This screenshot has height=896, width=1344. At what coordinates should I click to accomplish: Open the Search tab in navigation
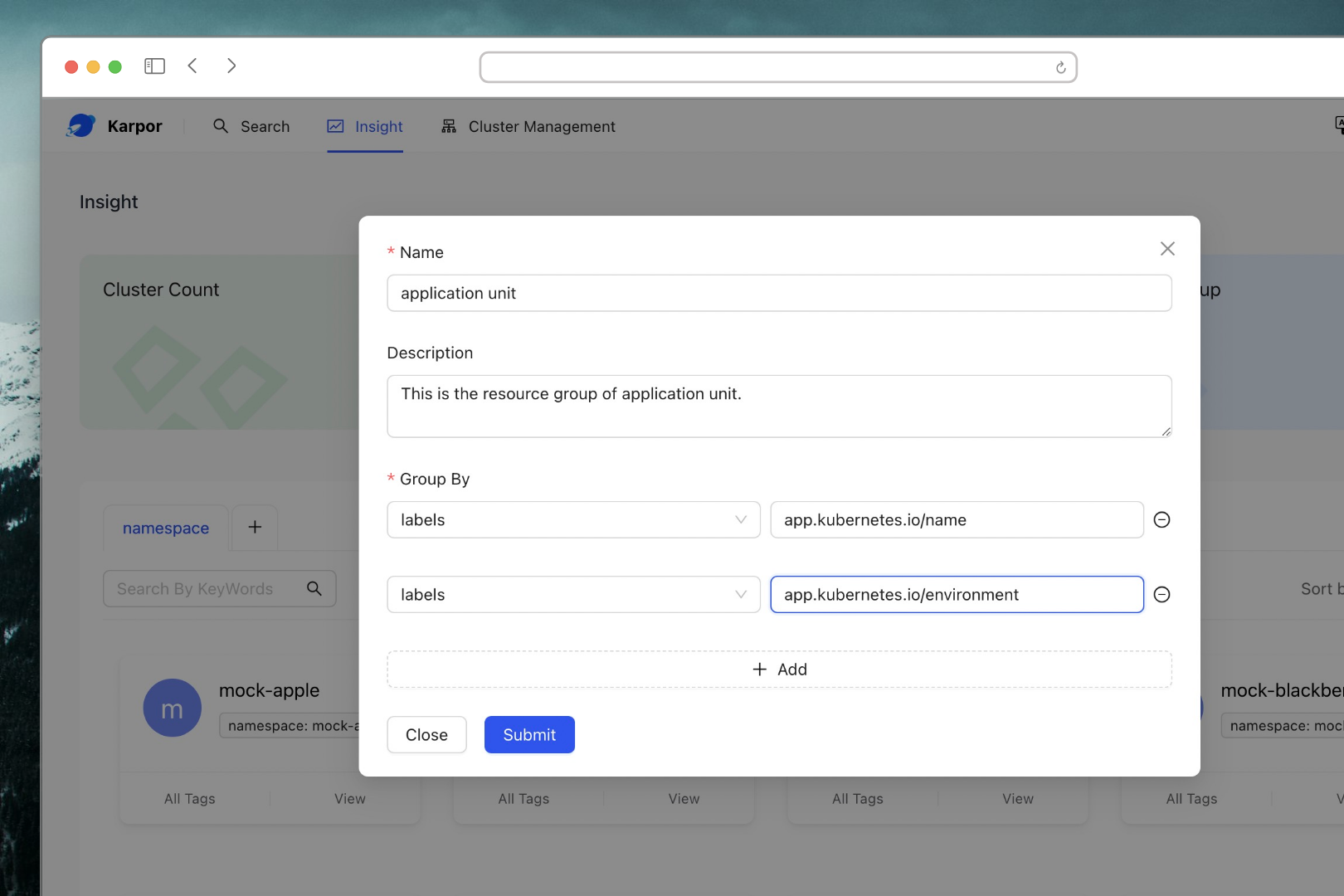[251, 127]
